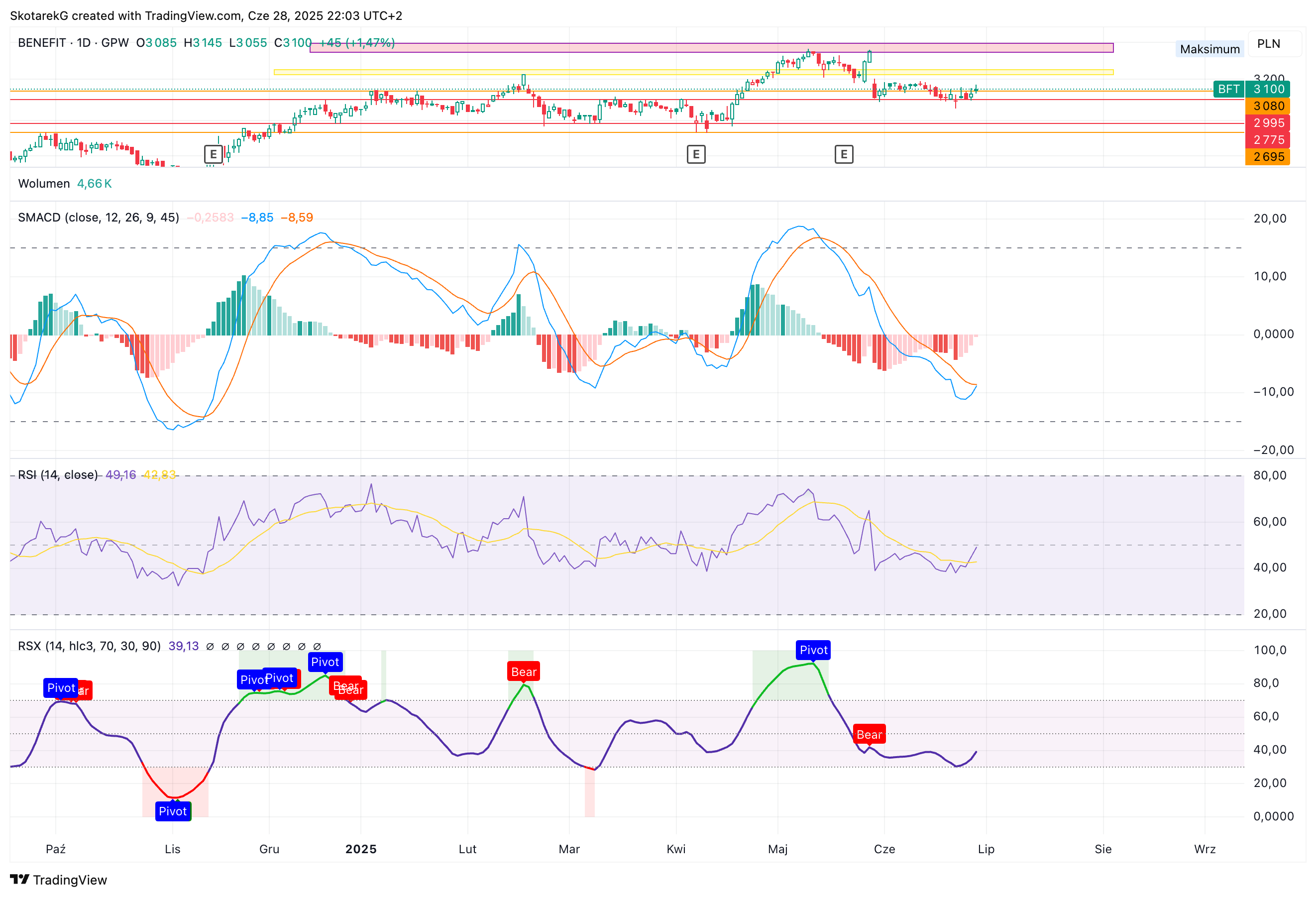Click the red 2 995 price level label
The image size is (1316, 897).
[x=1267, y=123]
